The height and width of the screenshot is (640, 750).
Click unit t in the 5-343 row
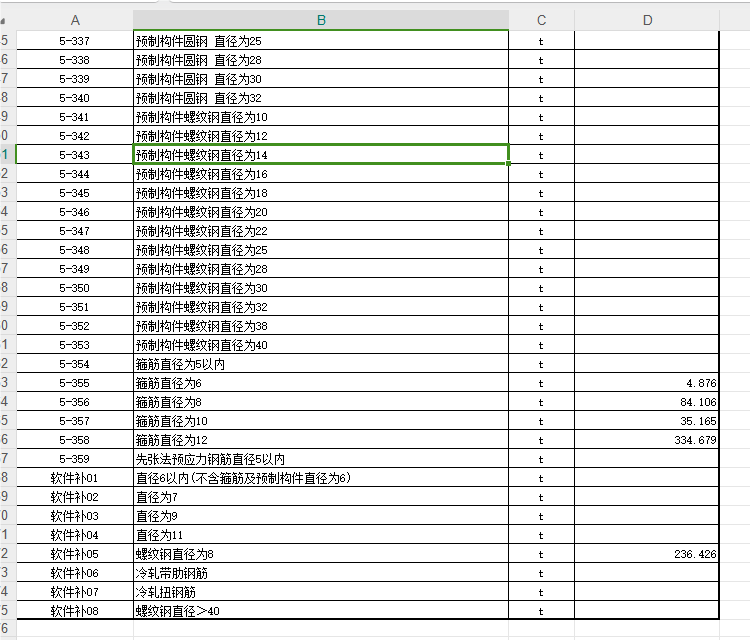[541, 155]
